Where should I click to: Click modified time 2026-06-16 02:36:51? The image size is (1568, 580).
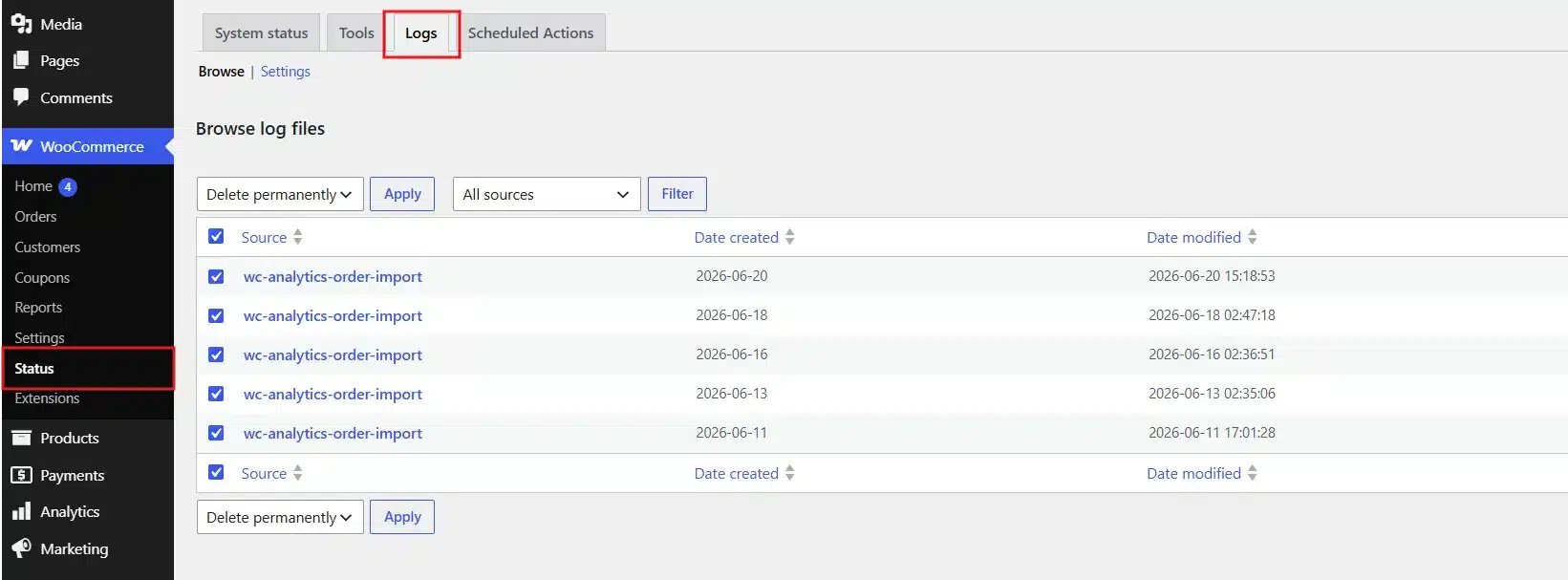(x=1212, y=354)
